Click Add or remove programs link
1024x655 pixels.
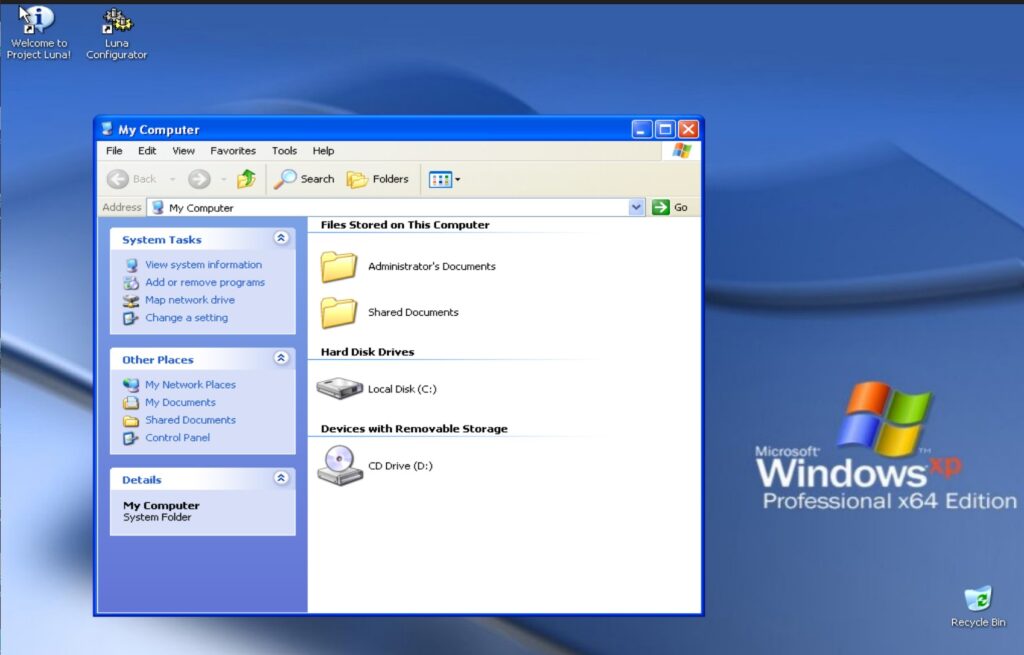tap(204, 283)
